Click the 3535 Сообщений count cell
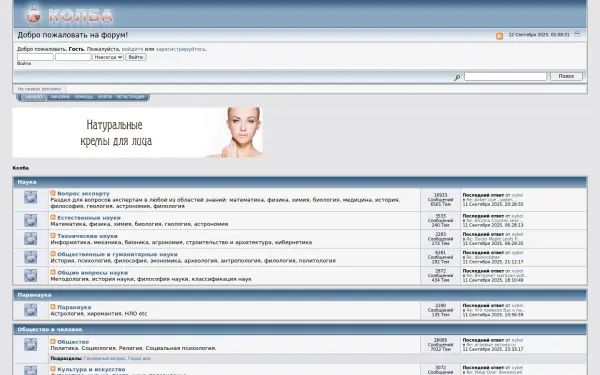Image resolution: width=600 pixels, height=375 pixels. click(440, 221)
